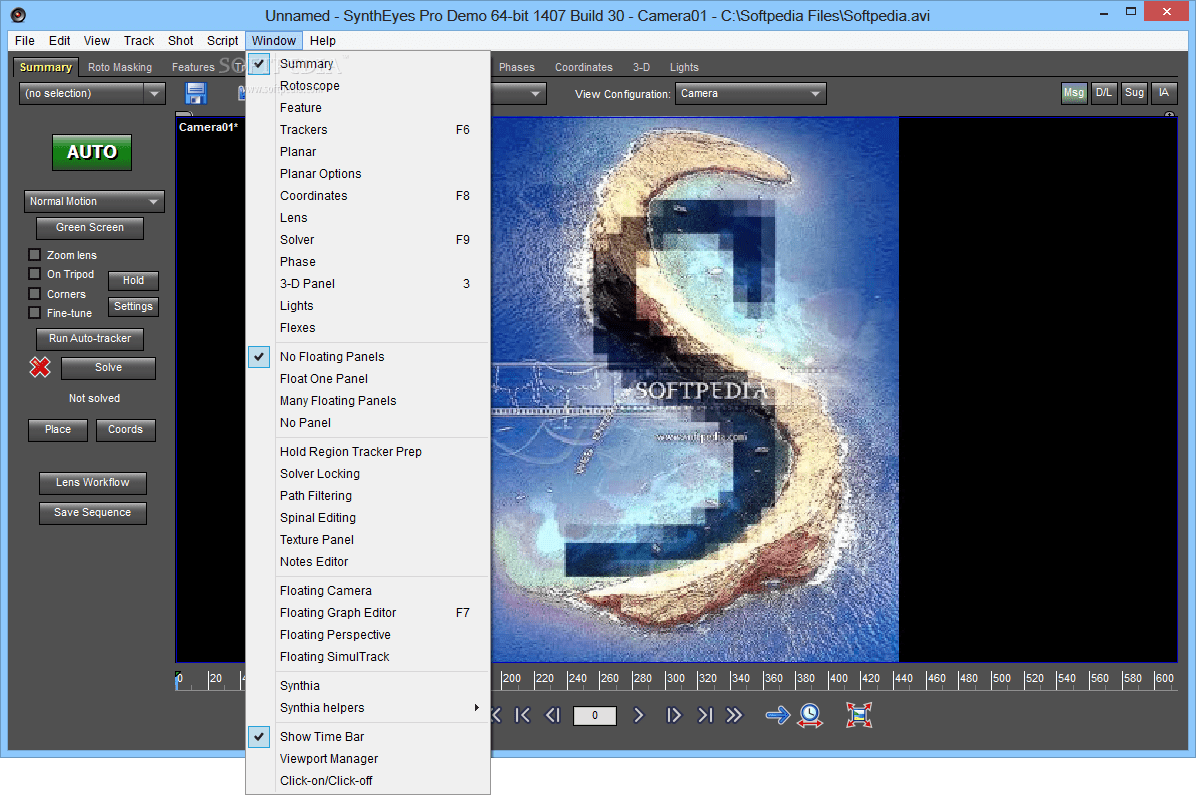Enable the Zoom lens checkbox

(34, 255)
